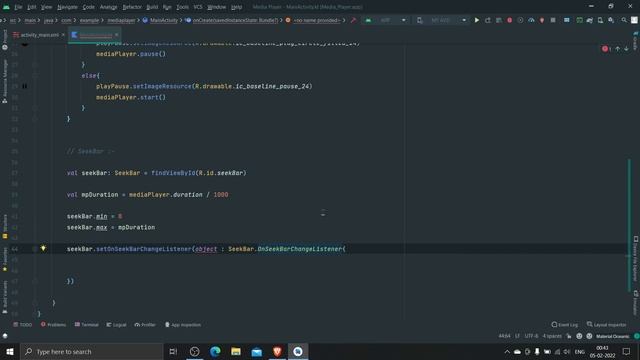Viewport: 640px width, 360px height.
Task: Toggle the gutter breakpoint on line 29
Action: point(24,86)
